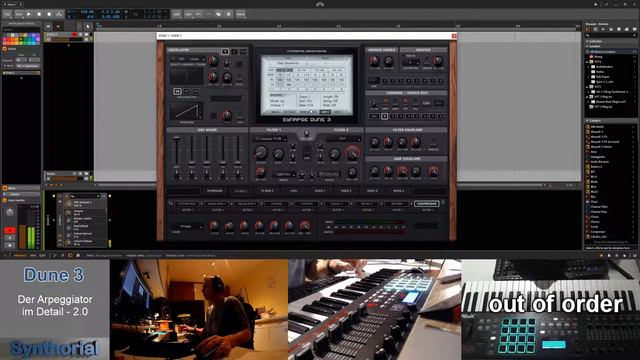Click the EDIT button in Bitwig toolbar
640x360 pixels.
click(189, 14)
